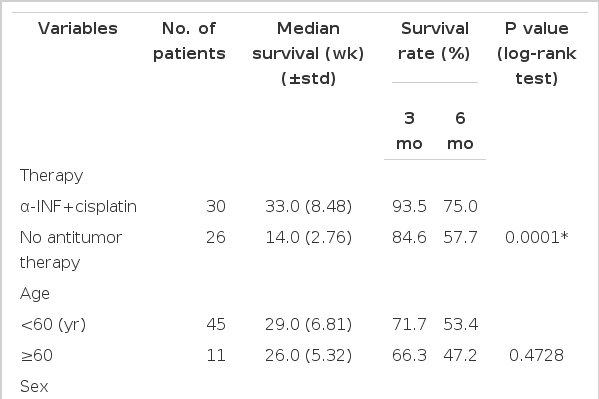The image size is (599, 399).
Task: Click the α-INF+cisplatin row label
Action: coord(78,207)
